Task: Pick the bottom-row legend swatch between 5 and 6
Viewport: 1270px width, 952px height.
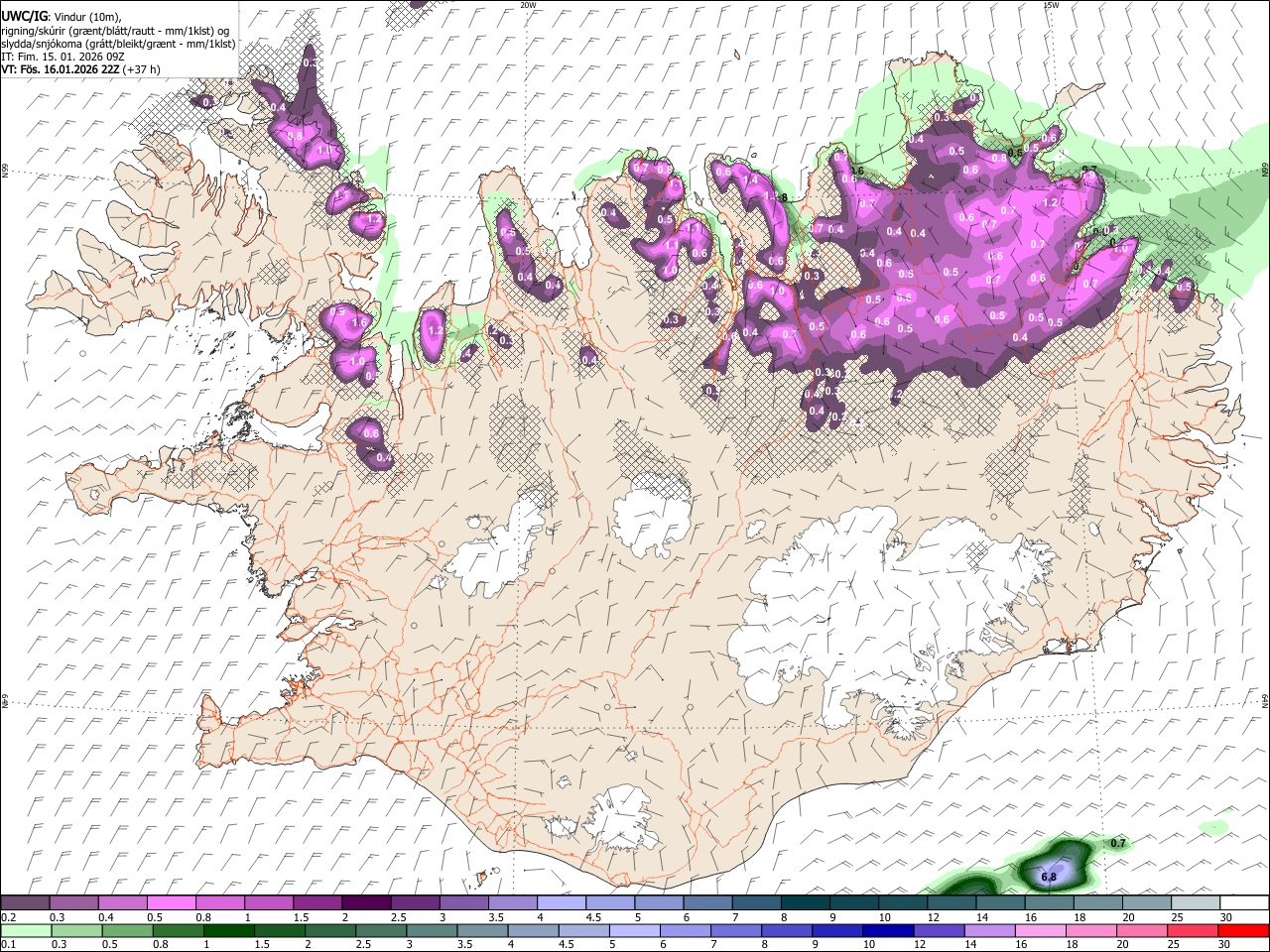Action: (x=635, y=930)
